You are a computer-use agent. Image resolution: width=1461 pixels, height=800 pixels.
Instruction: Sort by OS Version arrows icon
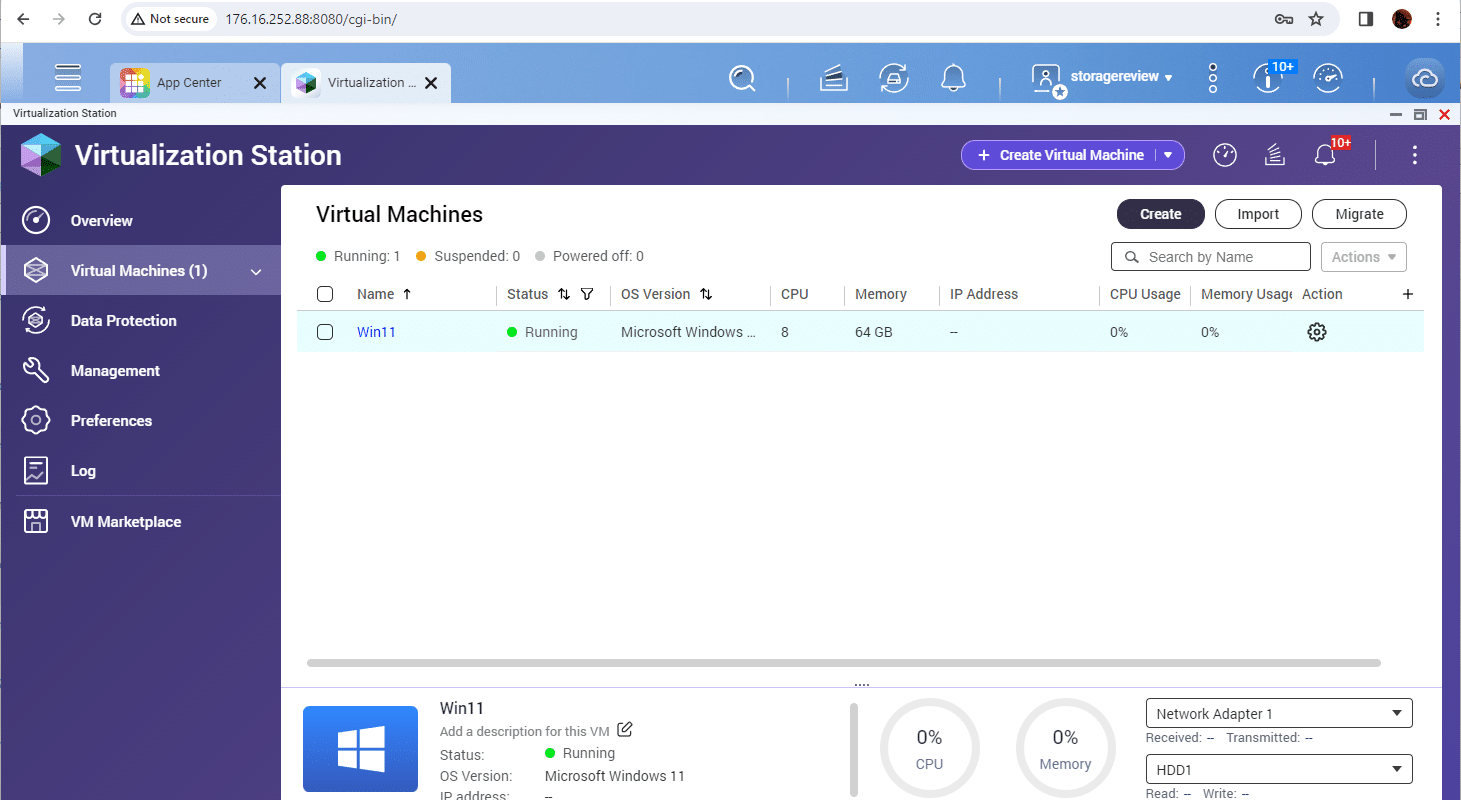click(706, 294)
